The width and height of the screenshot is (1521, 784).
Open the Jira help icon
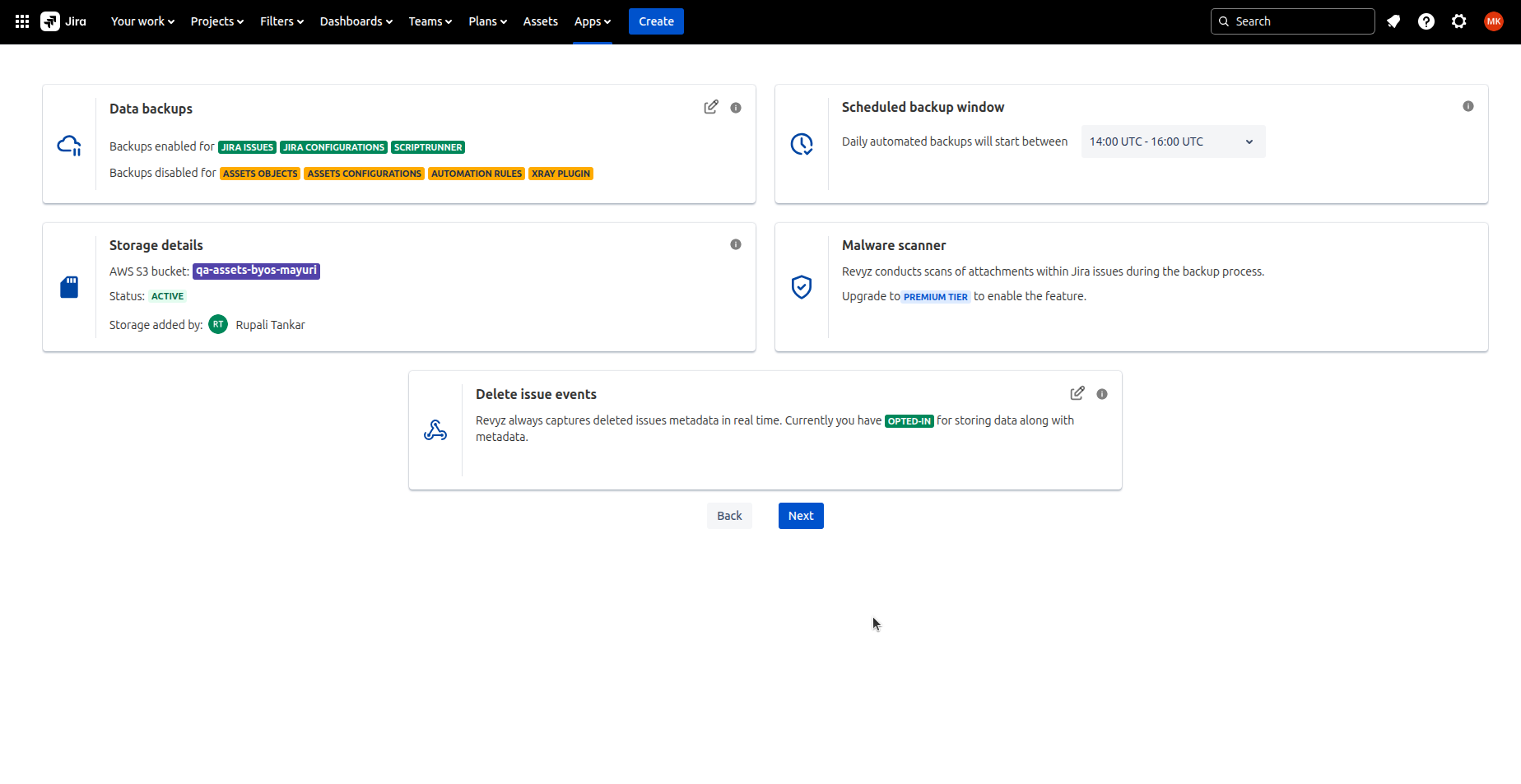[1426, 21]
